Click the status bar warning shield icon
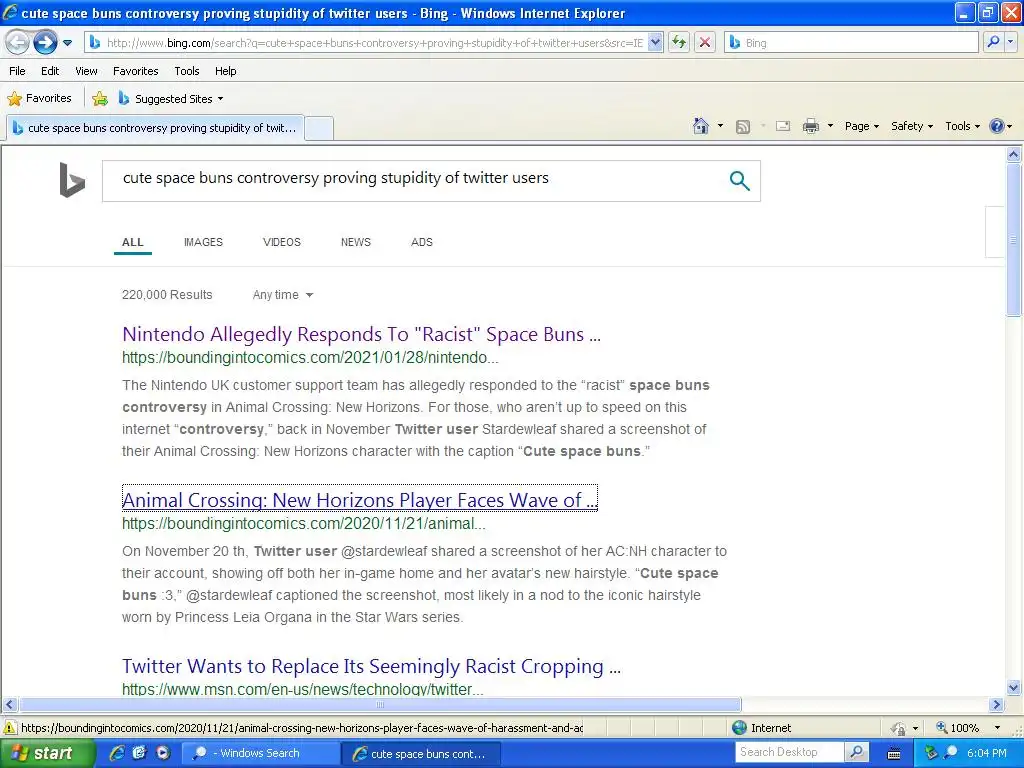The height and width of the screenshot is (768, 1024). tap(9, 728)
